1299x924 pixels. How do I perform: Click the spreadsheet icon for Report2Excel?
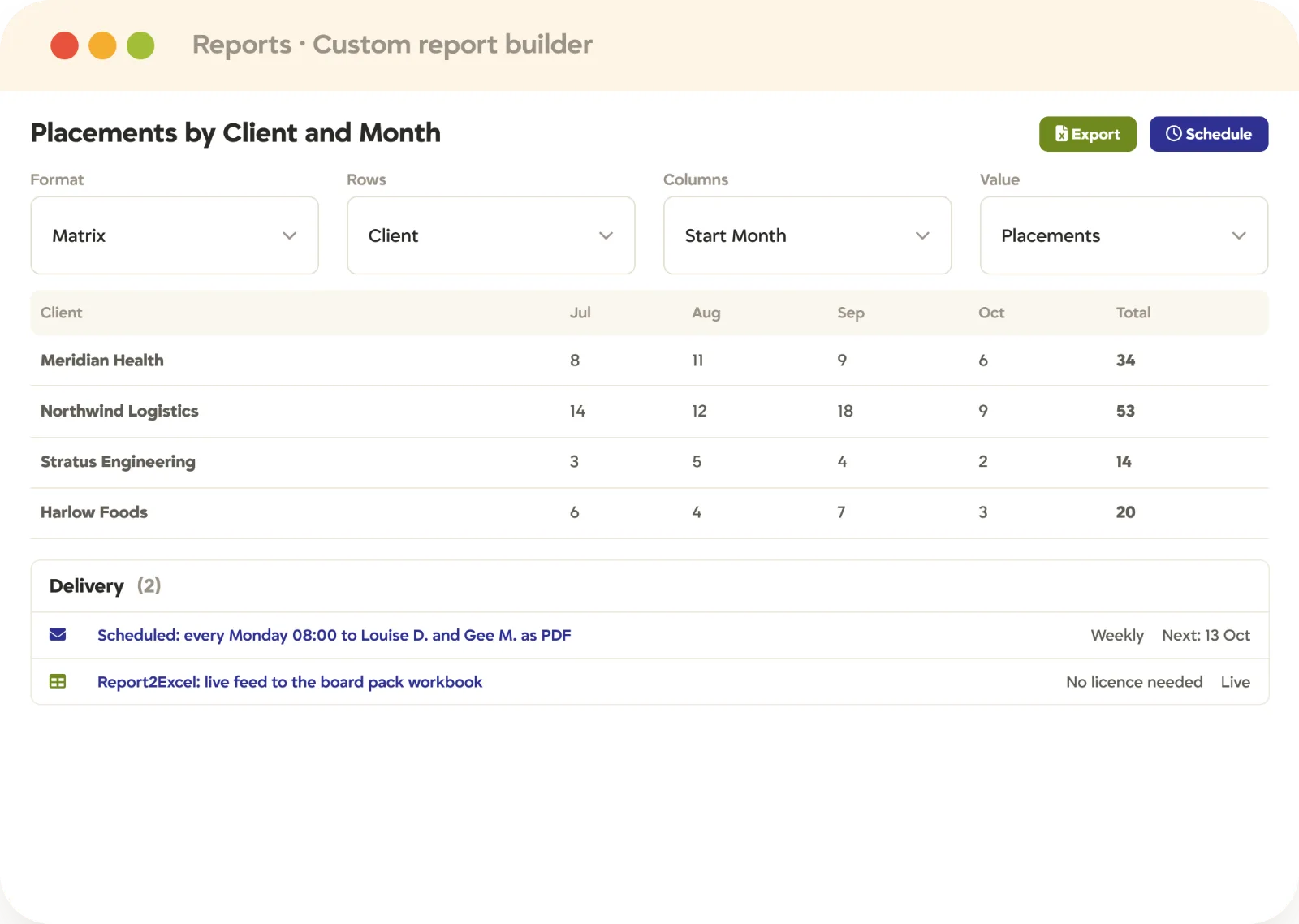click(58, 682)
